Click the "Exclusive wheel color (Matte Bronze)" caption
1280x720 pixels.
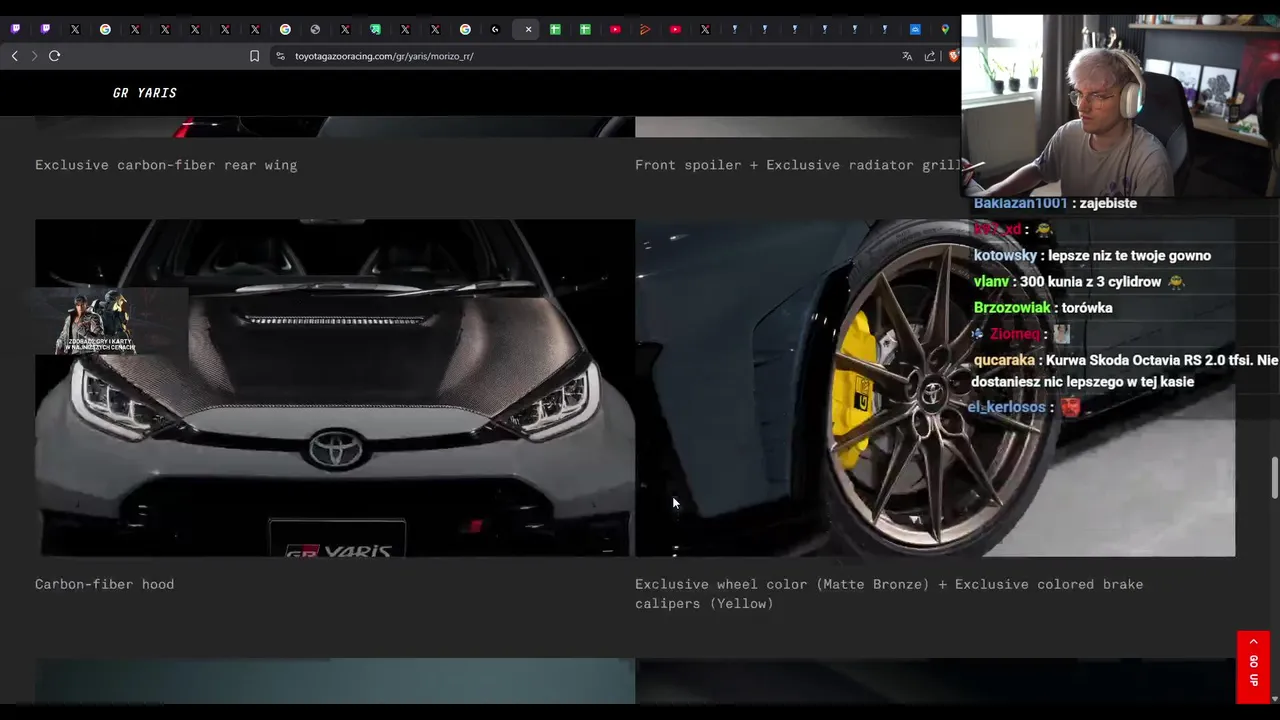[x=782, y=584]
